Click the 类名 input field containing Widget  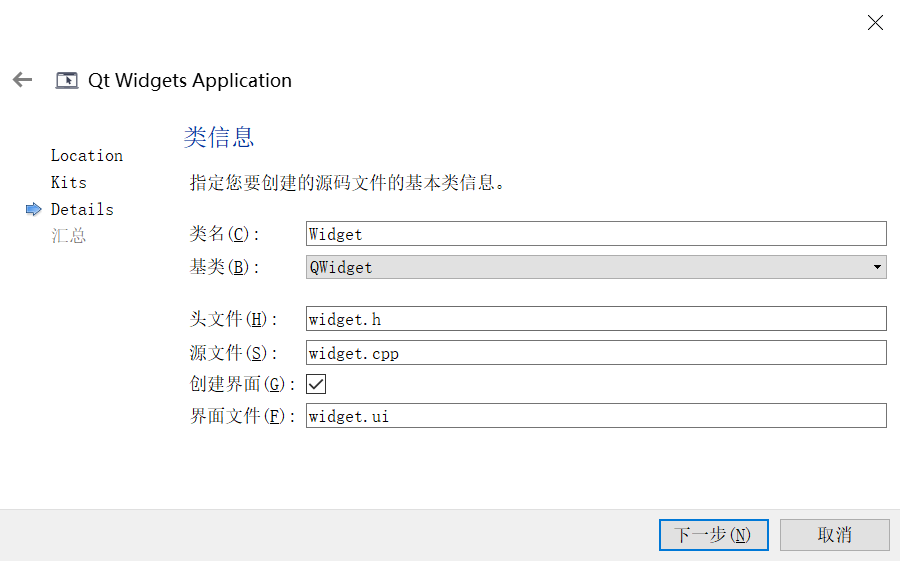click(x=596, y=234)
